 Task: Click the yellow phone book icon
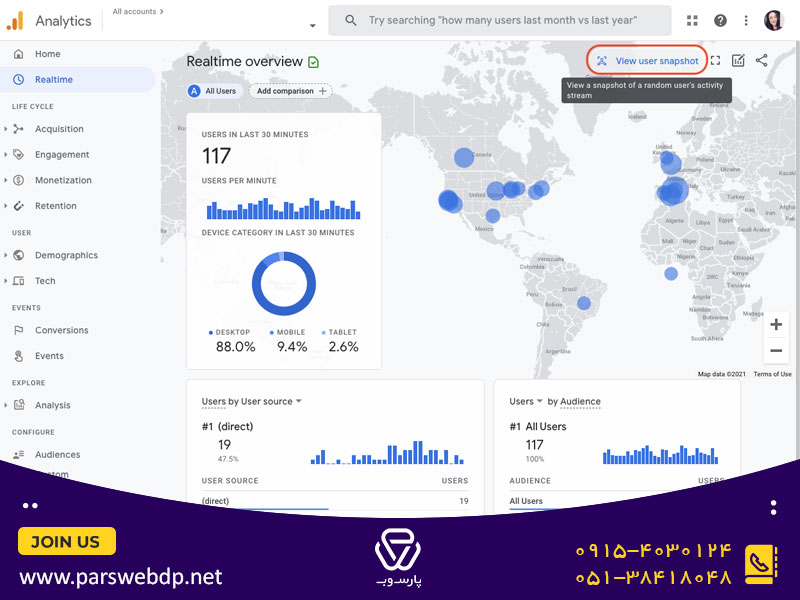tap(761, 564)
